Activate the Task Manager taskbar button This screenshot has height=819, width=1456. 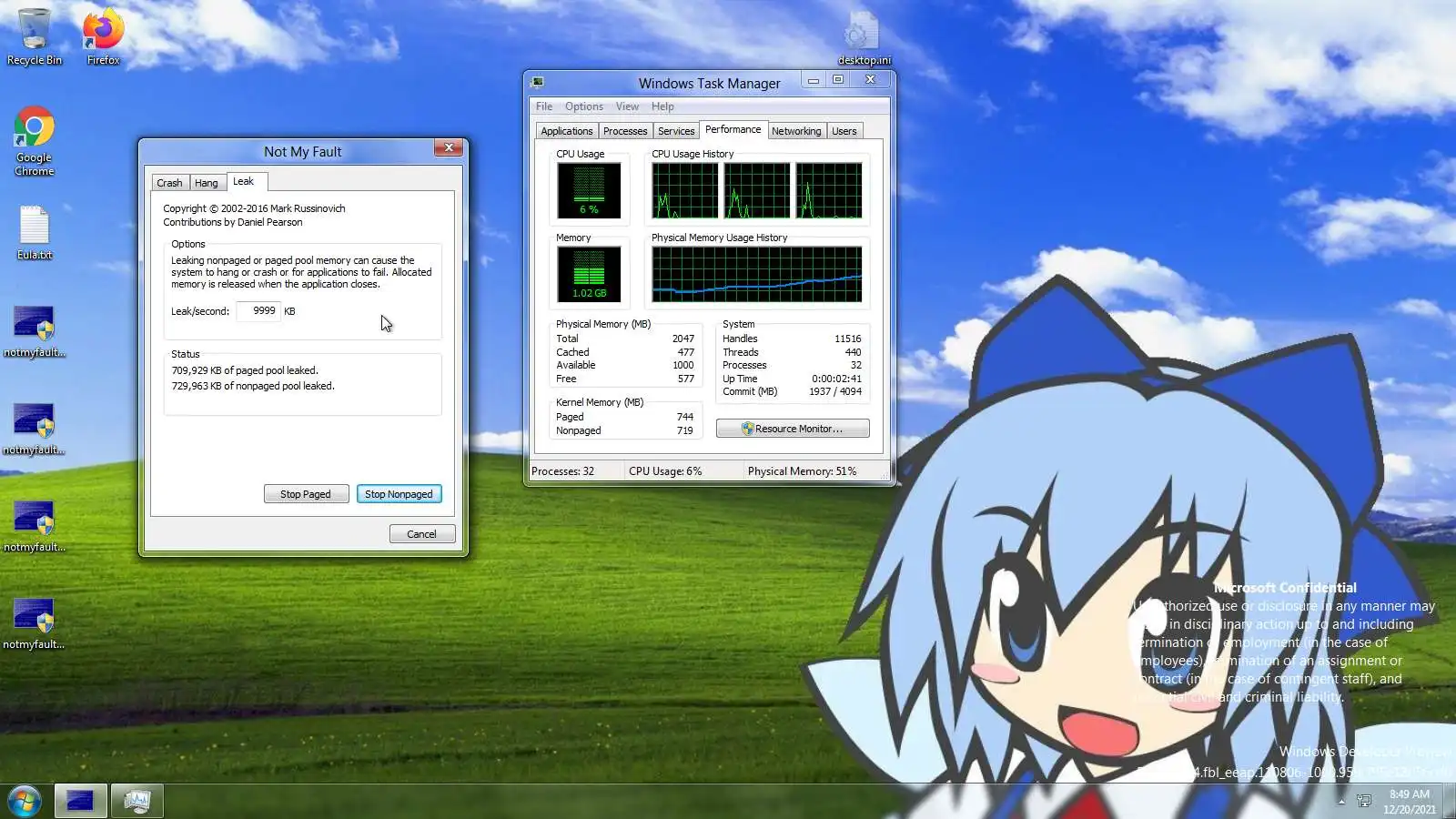pyautogui.click(x=136, y=801)
